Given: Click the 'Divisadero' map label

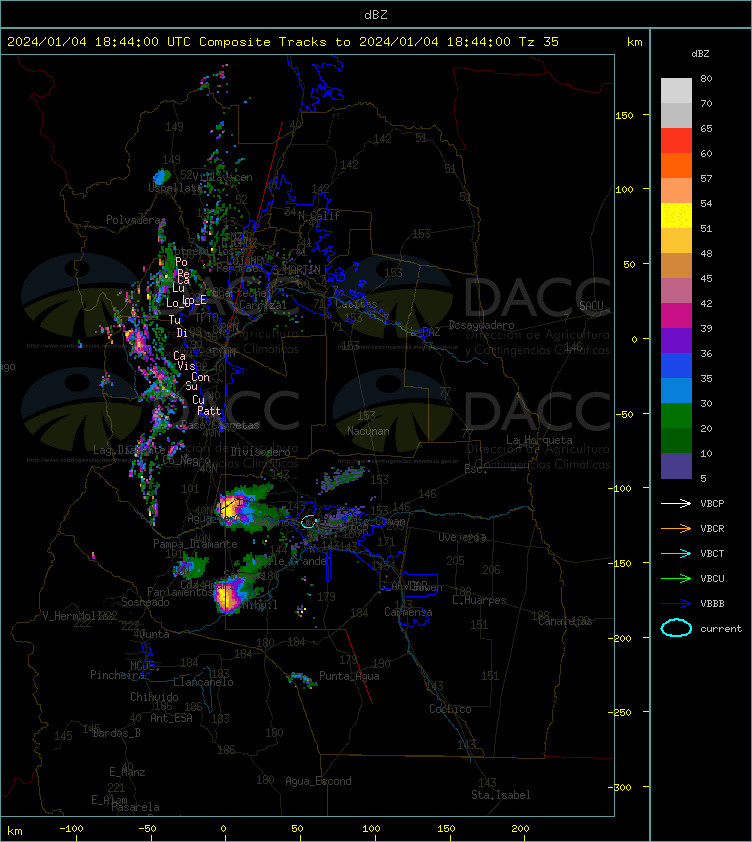Looking at the screenshot, I should click(261, 452).
